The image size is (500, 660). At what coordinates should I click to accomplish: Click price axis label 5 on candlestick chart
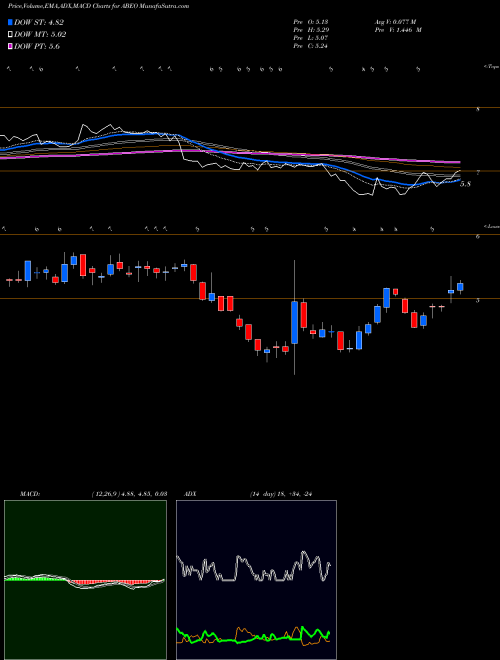pyautogui.click(x=478, y=301)
